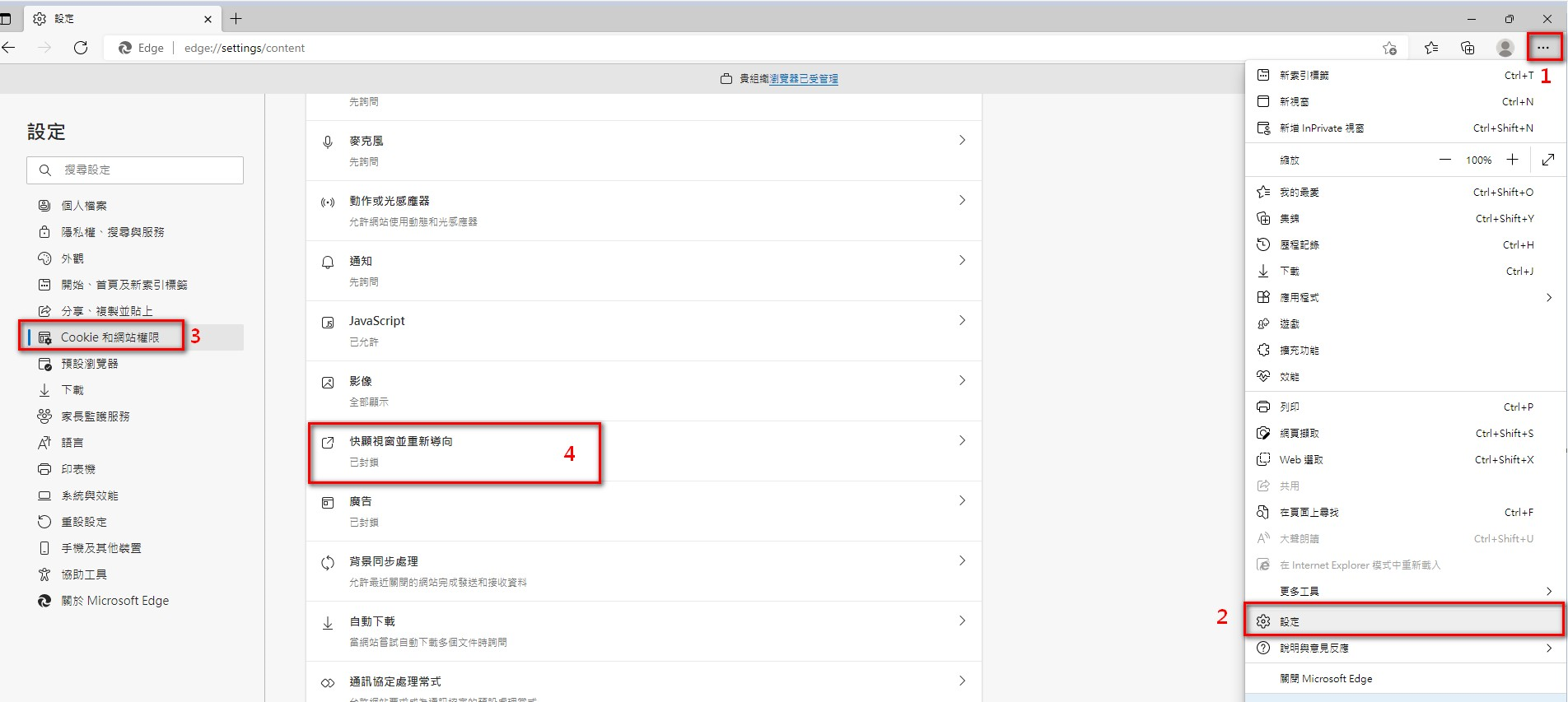Click the ads icon in 廣告 row
Image resolution: width=1568 pixels, height=702 pixels.
328,503
